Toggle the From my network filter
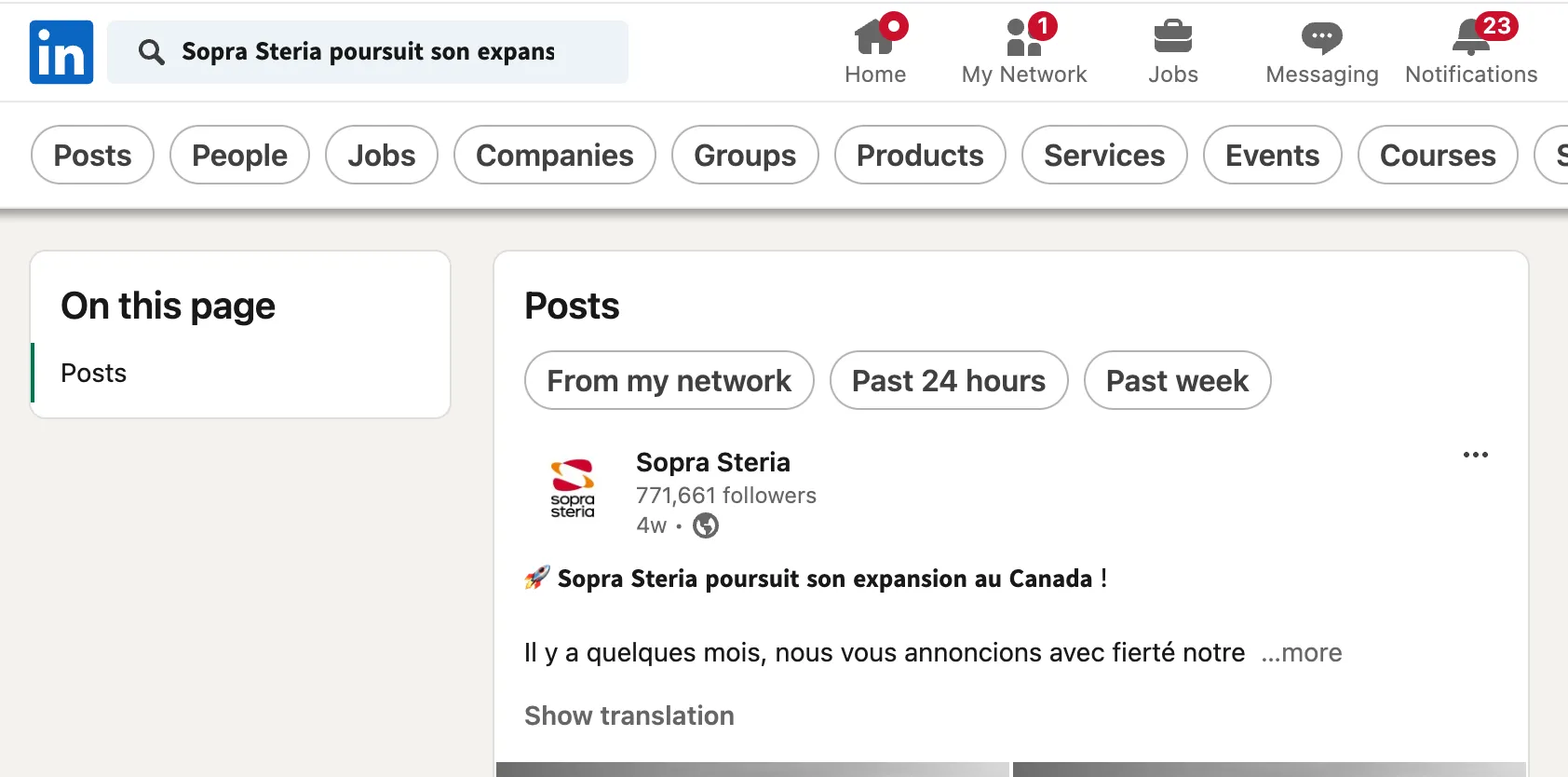Screen dimensions: 1568x777 pyautogui.click(x=669, y=380)
